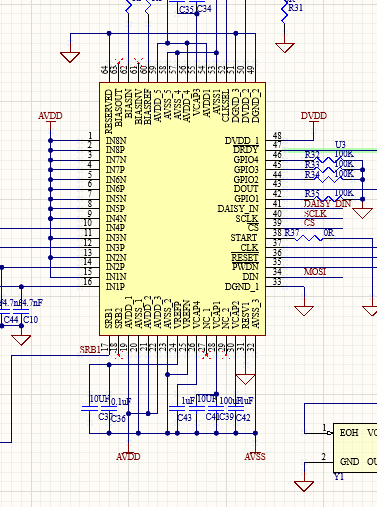377x507 pixels.
Task: Select the DIN pin name inside chip
Action: click(x=250, y=277)
